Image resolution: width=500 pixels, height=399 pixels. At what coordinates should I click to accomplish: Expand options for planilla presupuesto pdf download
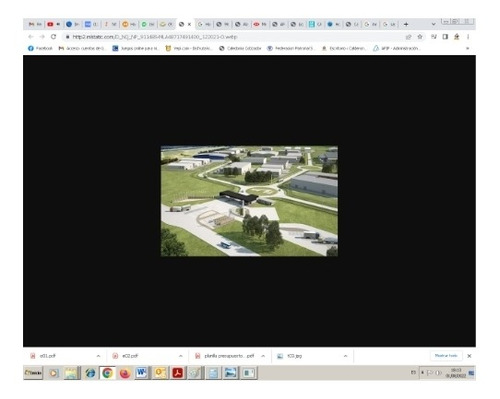click(263, 356)
